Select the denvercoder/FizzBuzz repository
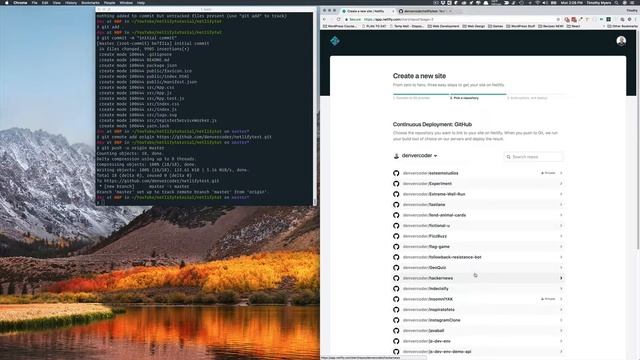This screenshot has height=360, width=640. click(x=478, y=236)
